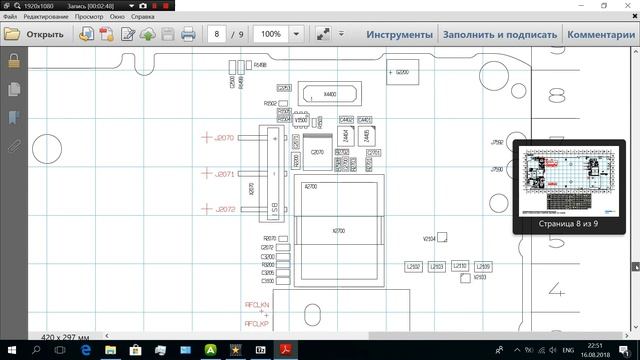Click the volume speaker tray icon
The width and height of the screenshot is (640, 360).
point(553,350)
